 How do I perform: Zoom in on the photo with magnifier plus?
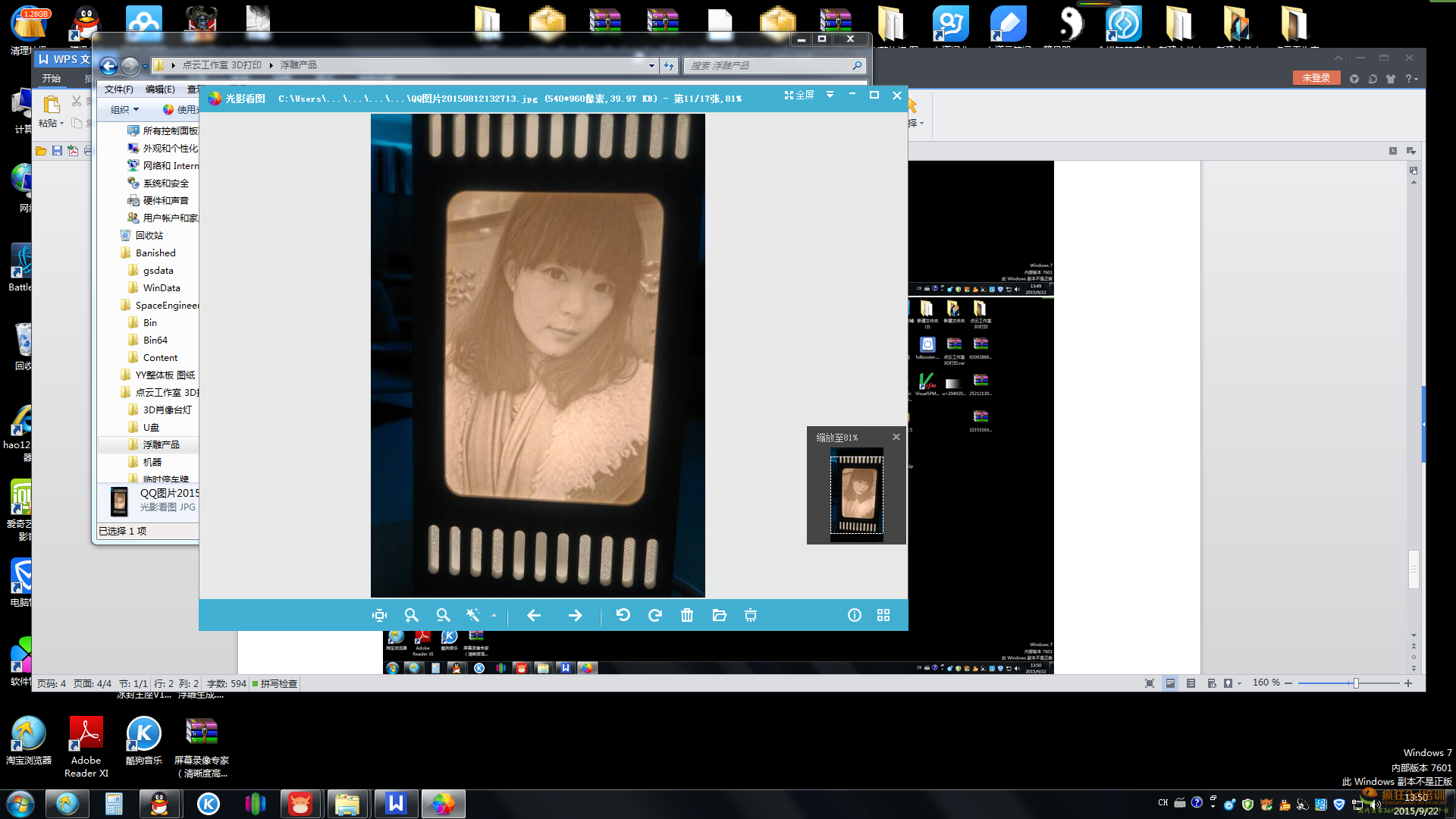[x=411, y=616]
